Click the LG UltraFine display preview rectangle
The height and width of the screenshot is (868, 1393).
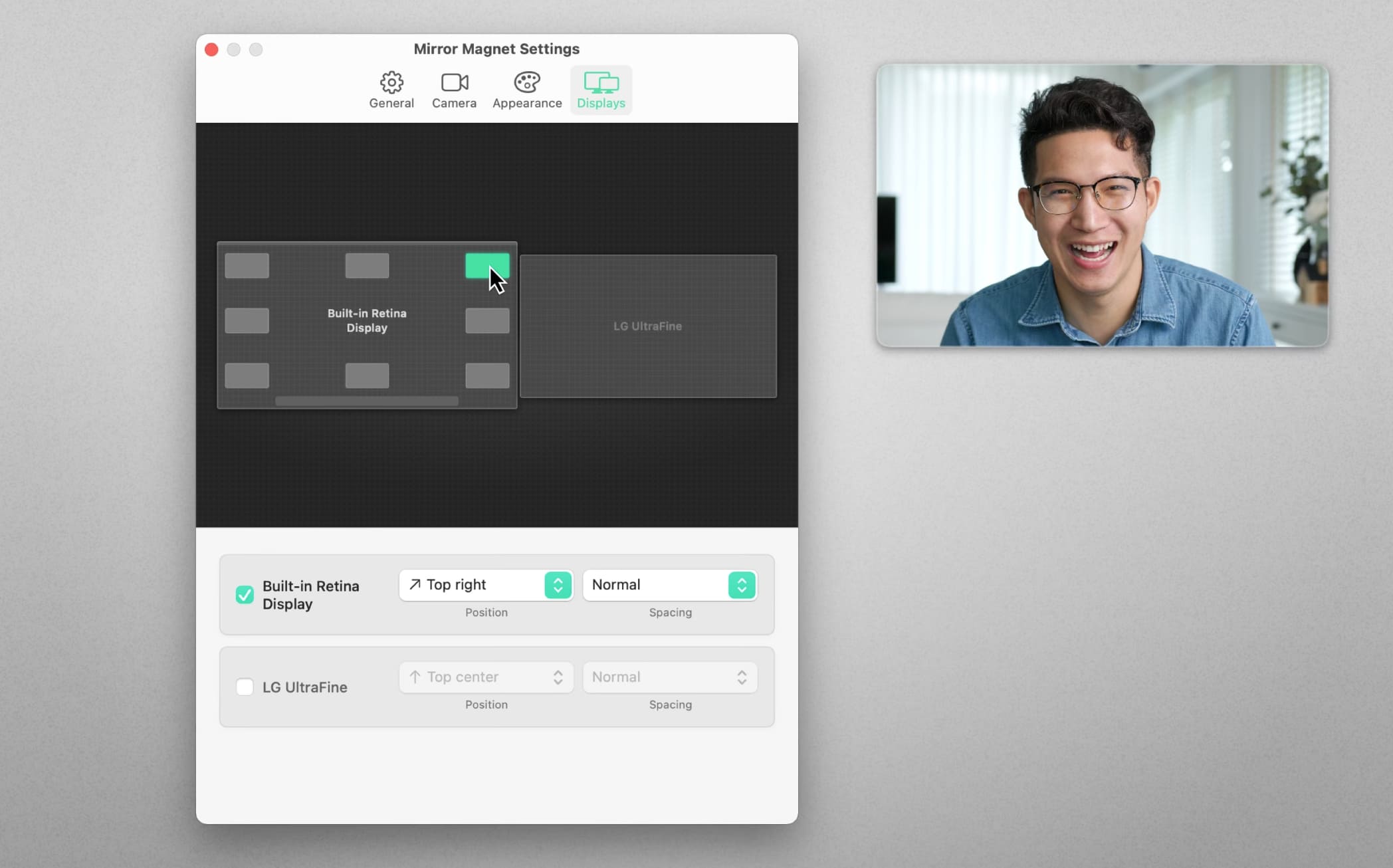coord(648,326)
